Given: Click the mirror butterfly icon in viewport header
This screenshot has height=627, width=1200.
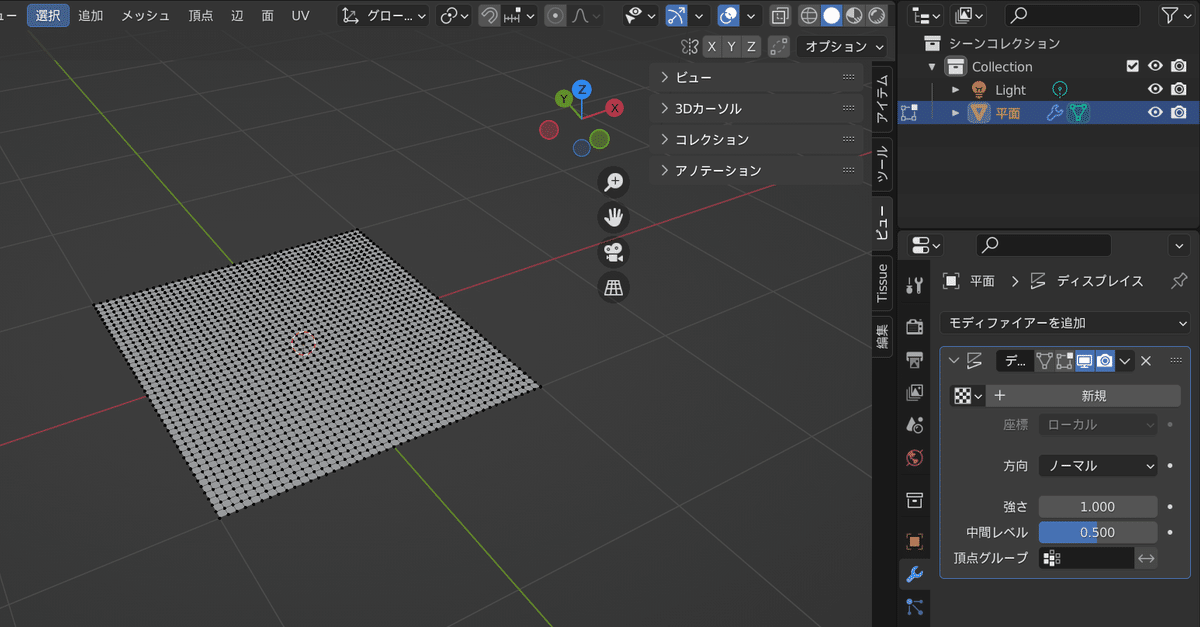Looking at the screenshot, I should [689, 46].
